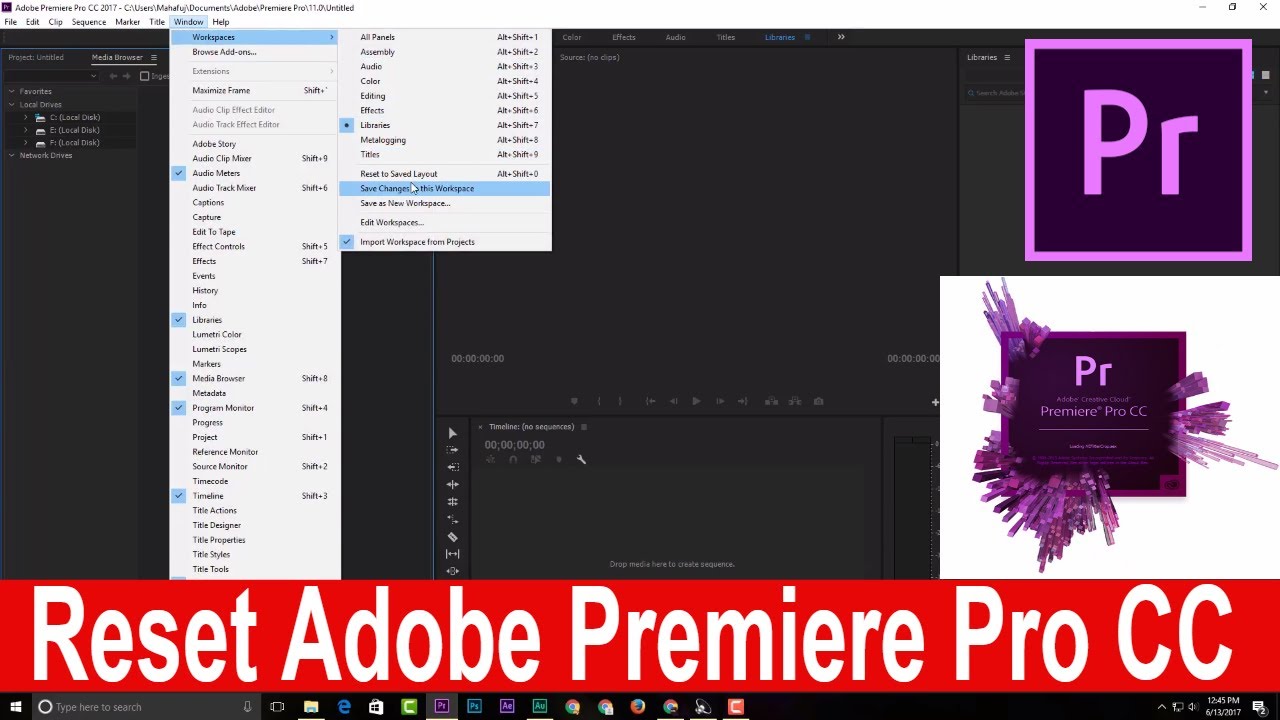Click the Windows taskbar search box
This screenshot has width=1280, height=720.
[145, 706]
